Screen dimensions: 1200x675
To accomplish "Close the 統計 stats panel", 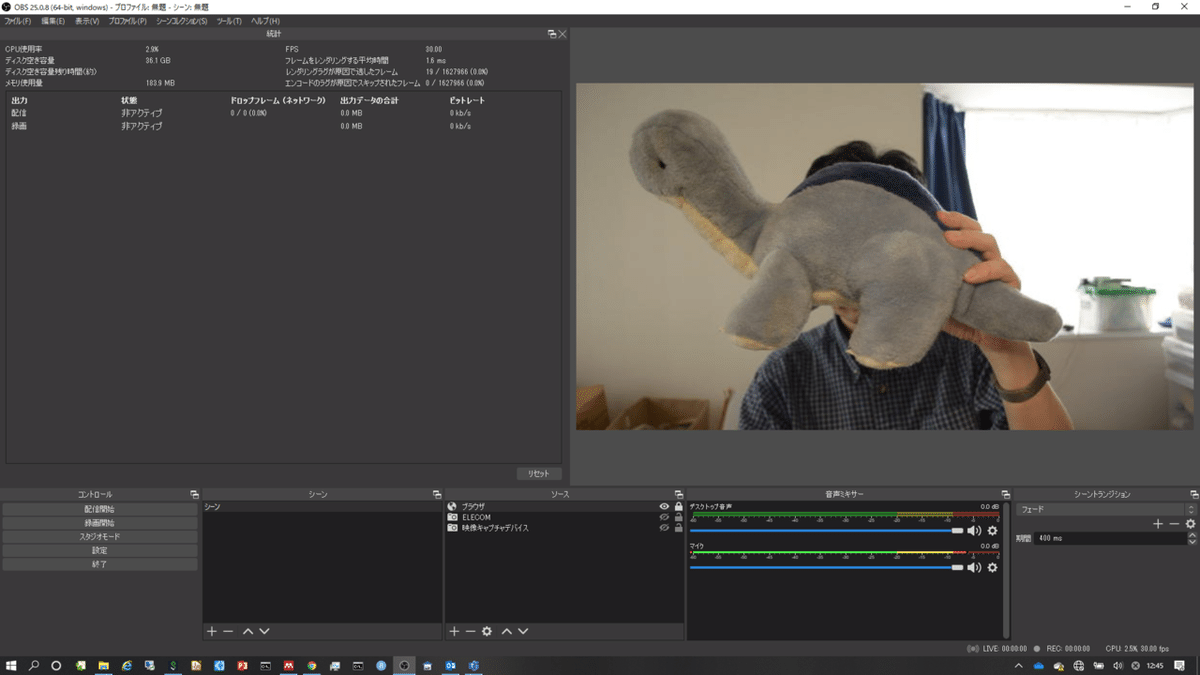I will pos(562,34).
